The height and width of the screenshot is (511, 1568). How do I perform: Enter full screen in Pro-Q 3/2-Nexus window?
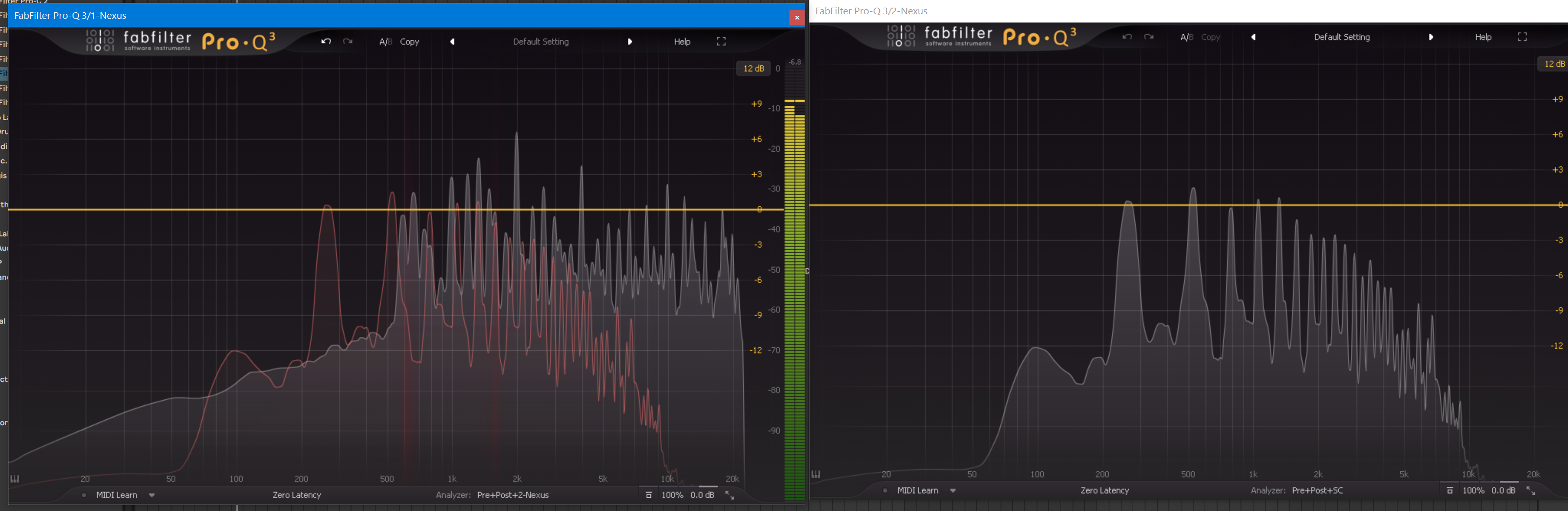[x=1523, y=37]
